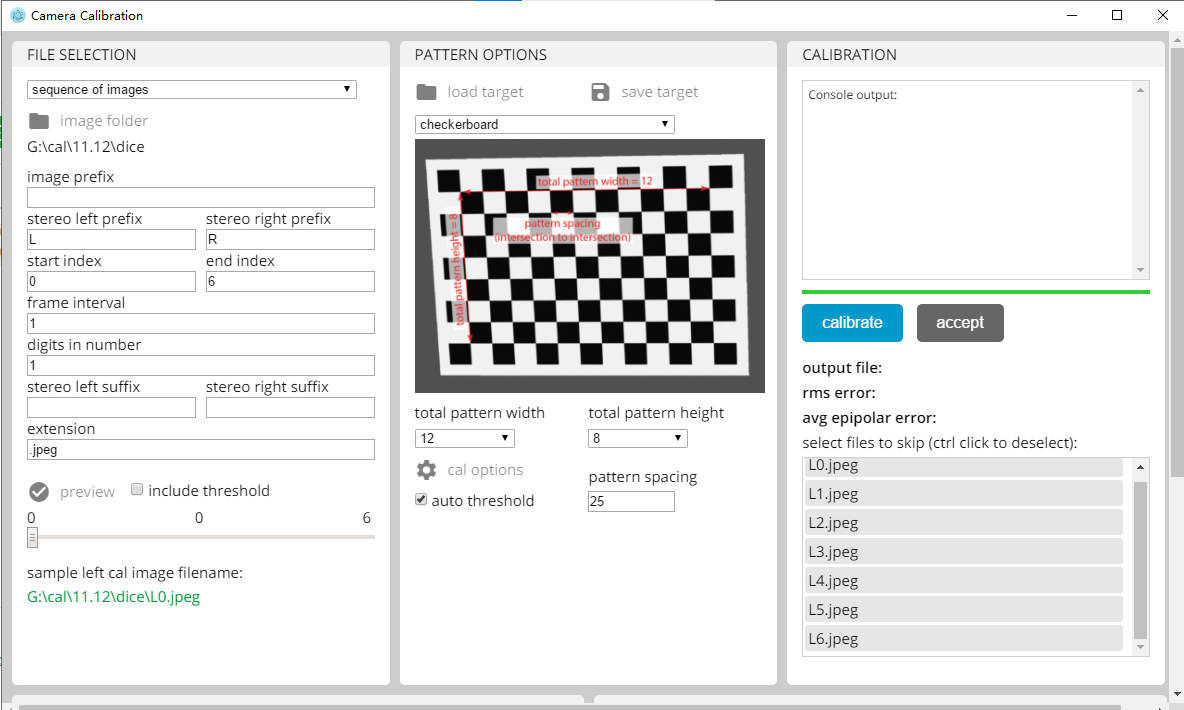The height and width of the screenshot is (710, 1184).
Task: Click the stereo left prefix field
Action: (x=112, y=239)
